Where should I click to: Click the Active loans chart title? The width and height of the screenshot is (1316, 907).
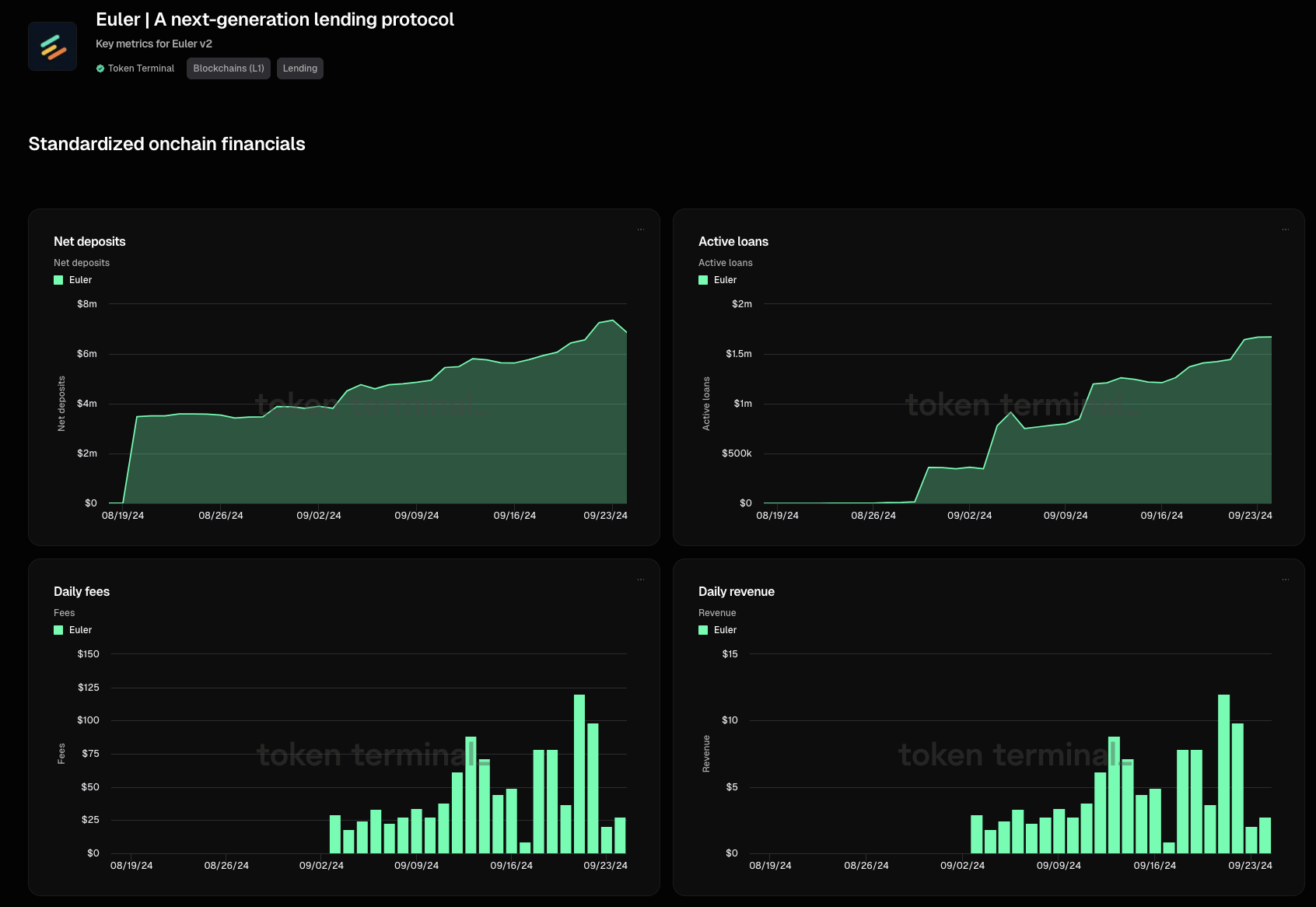coord(733,242)
